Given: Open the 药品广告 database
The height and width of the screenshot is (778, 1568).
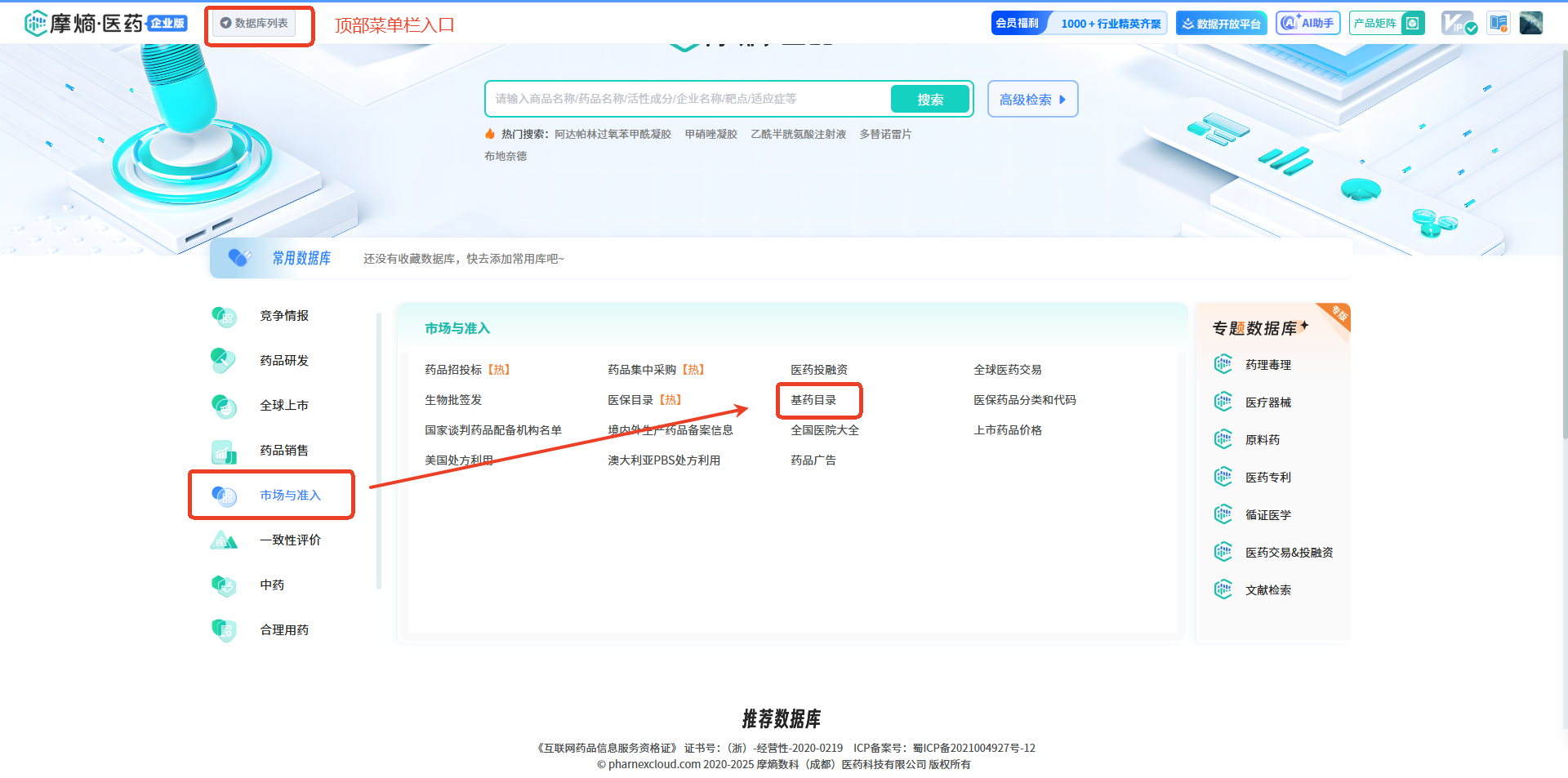Looking at the screenshot, I should (813, 460).
